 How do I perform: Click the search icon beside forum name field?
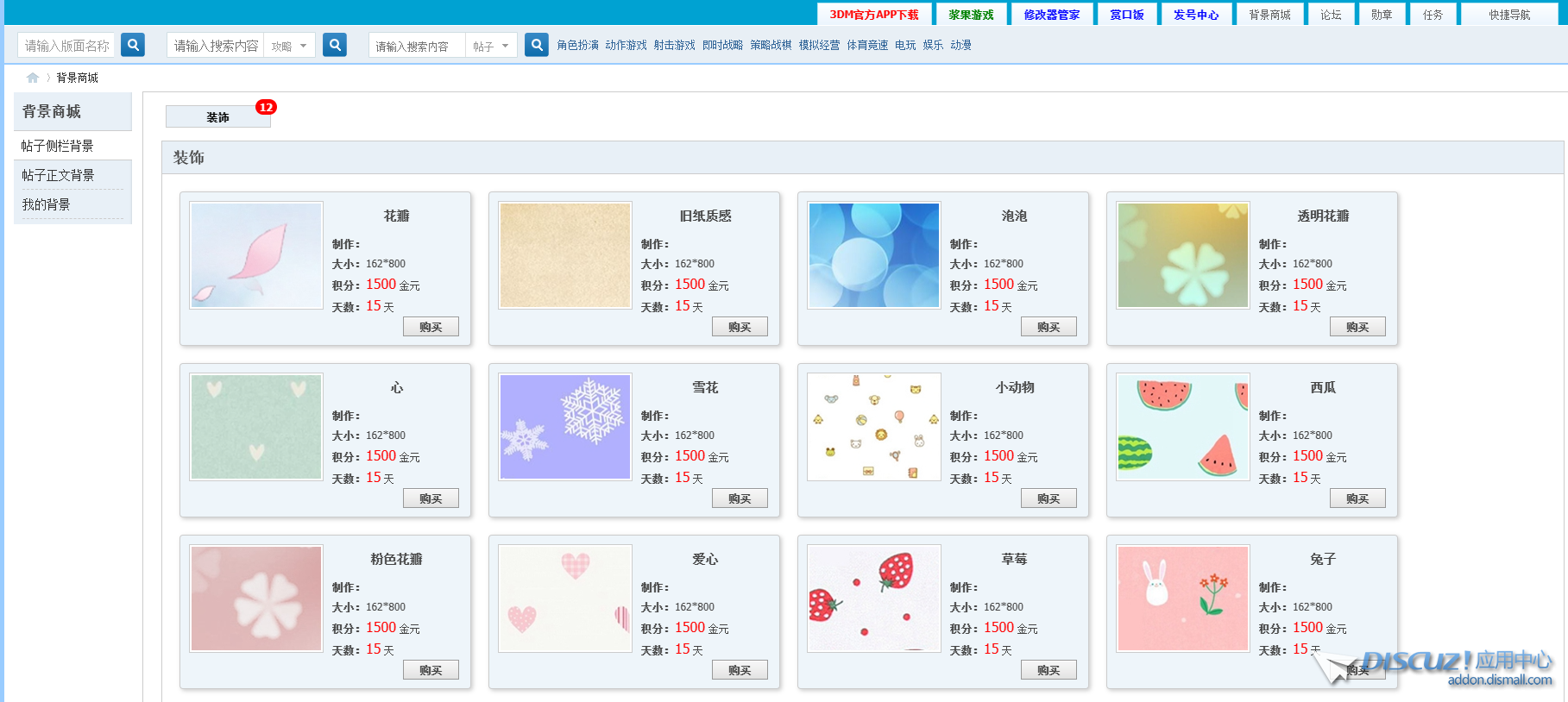[x=133, y=45]
